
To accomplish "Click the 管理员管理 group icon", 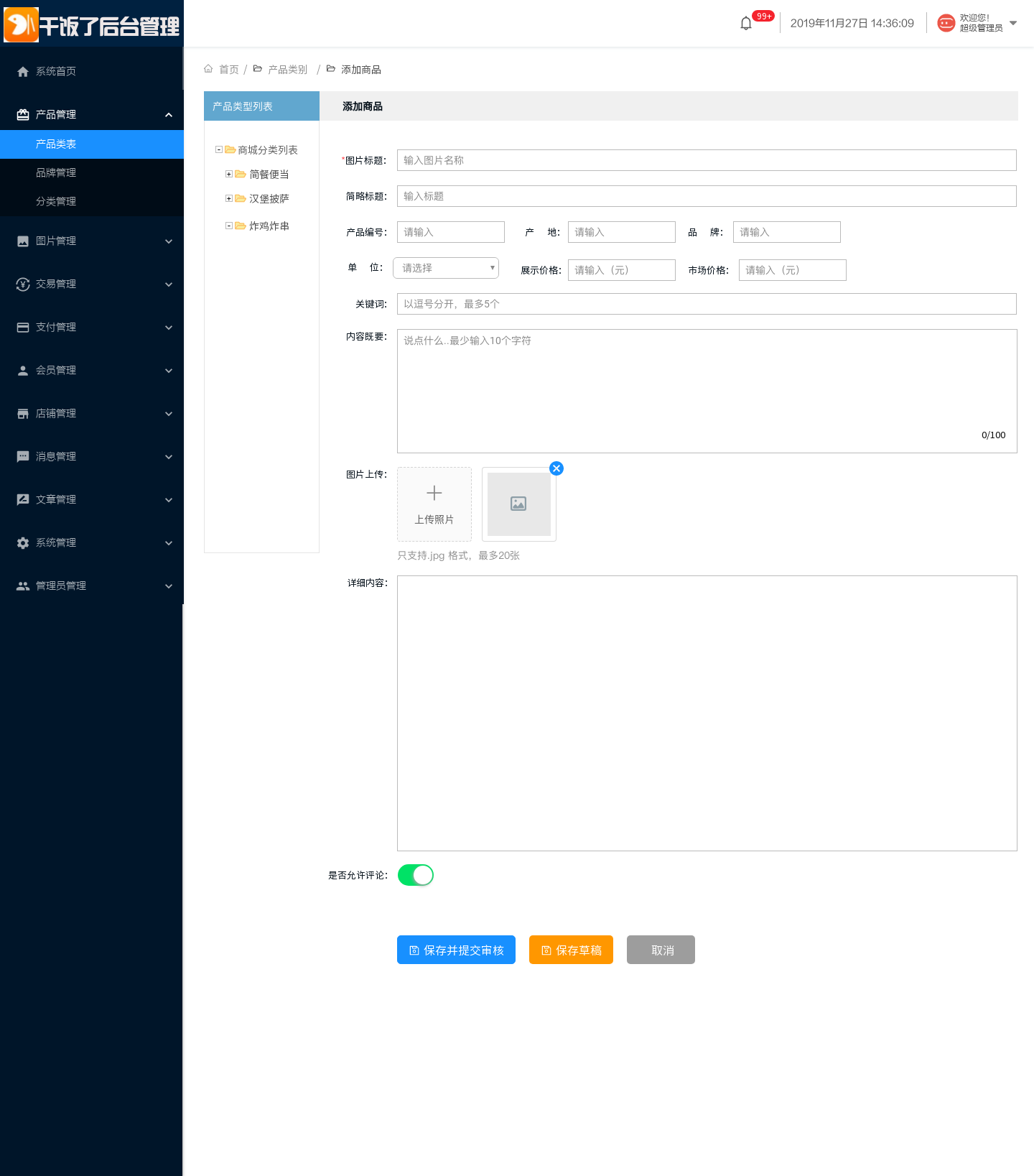I will point(23,585).
